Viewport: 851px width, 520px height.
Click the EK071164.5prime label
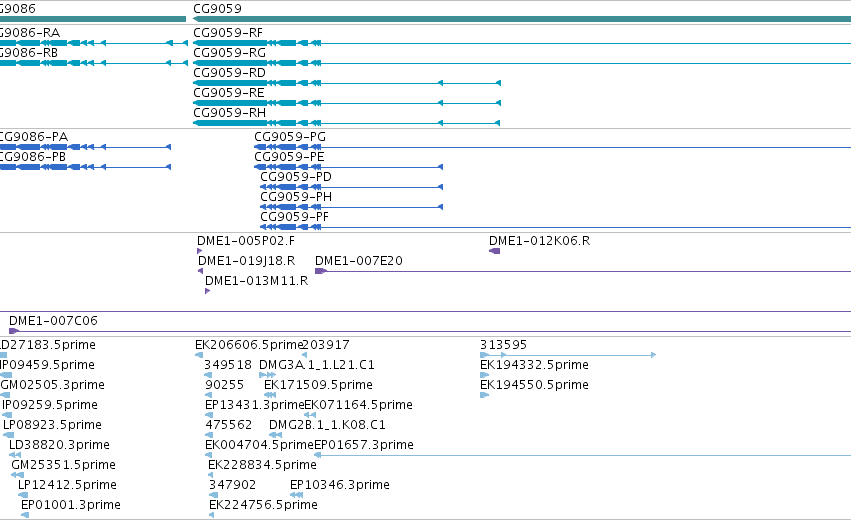point(359,405)
